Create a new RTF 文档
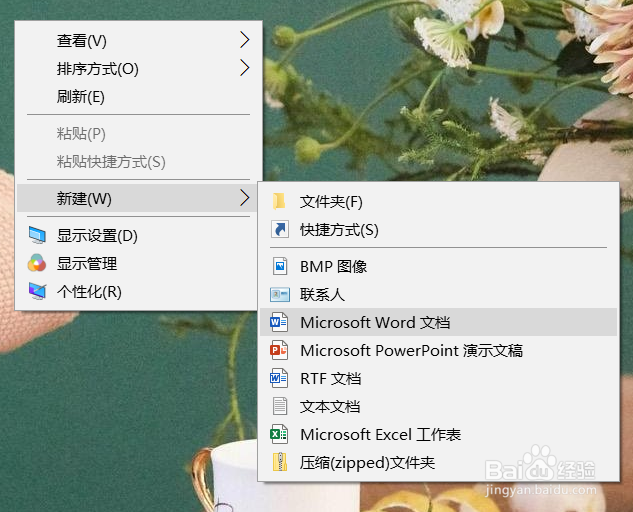The width and height of the screenshot is (633, 512). [x=438, y=378]
